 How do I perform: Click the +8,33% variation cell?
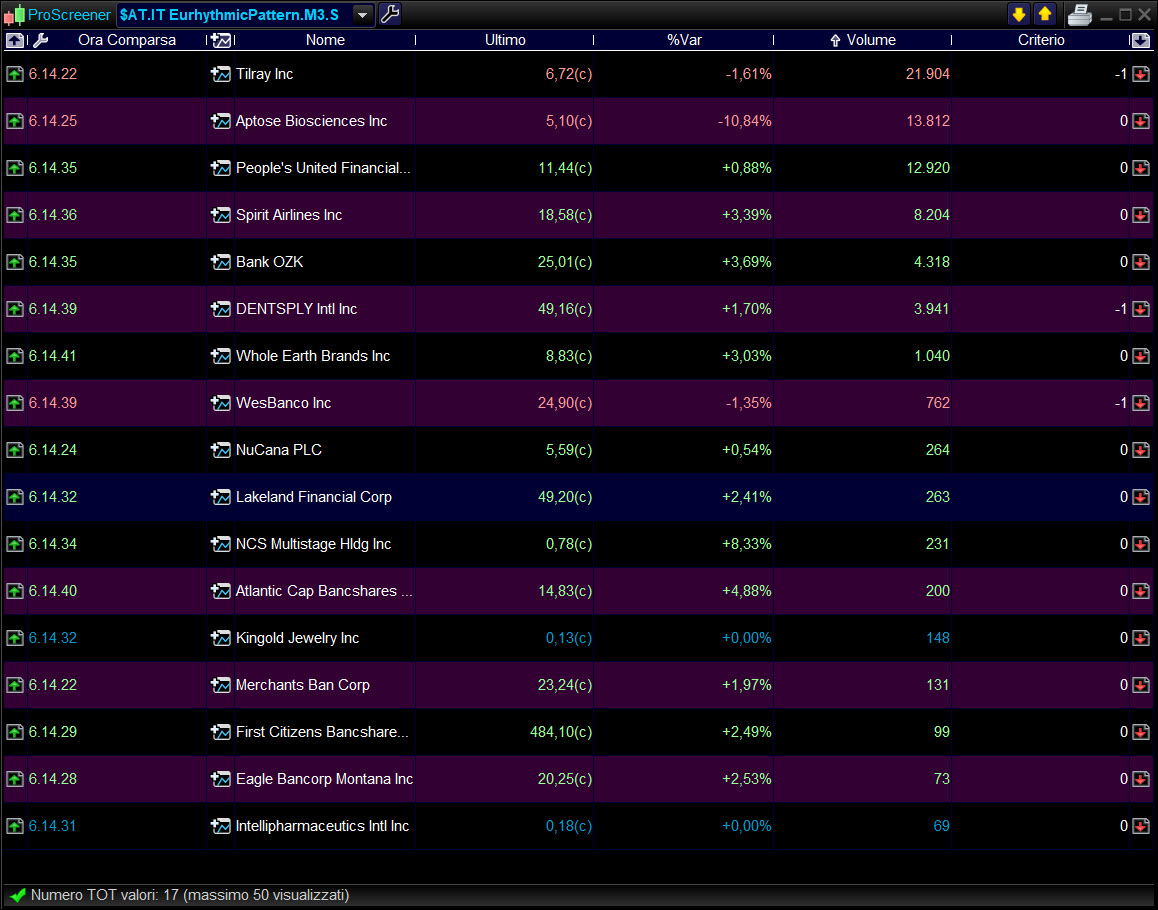click(x=747, y=544)
